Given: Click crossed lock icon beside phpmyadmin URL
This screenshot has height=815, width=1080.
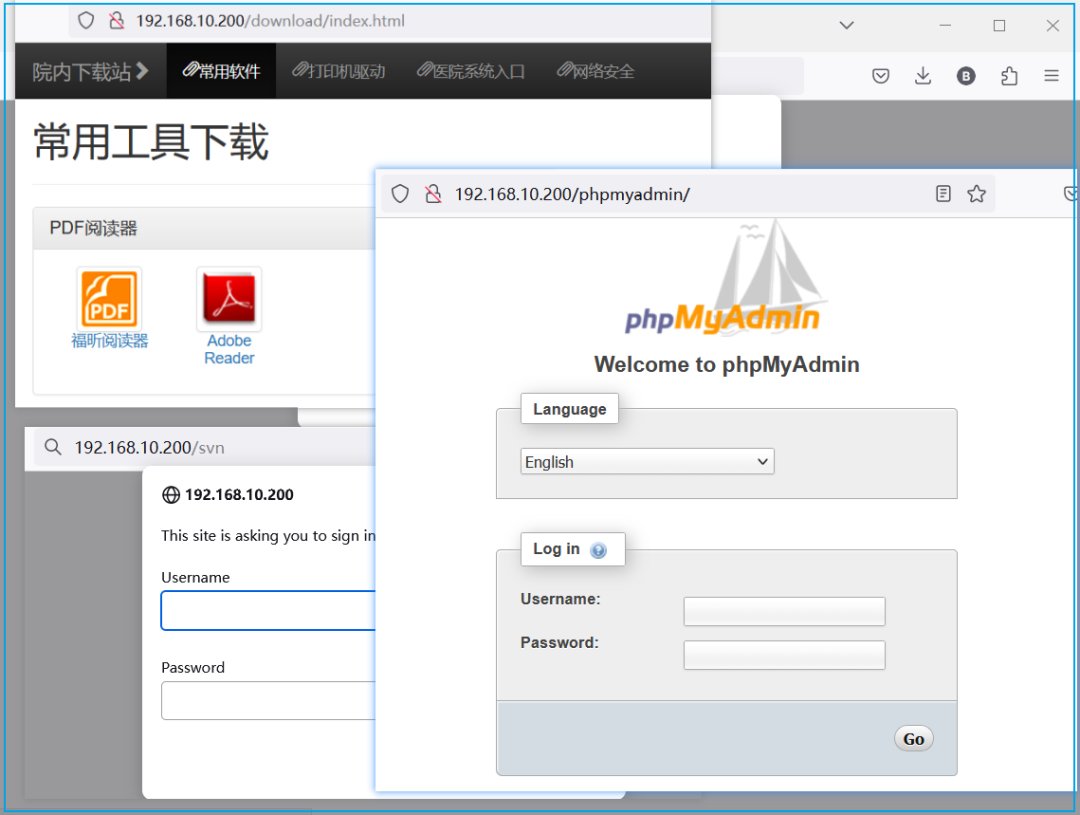Looking at the screenshot, I should pos(433,194).
